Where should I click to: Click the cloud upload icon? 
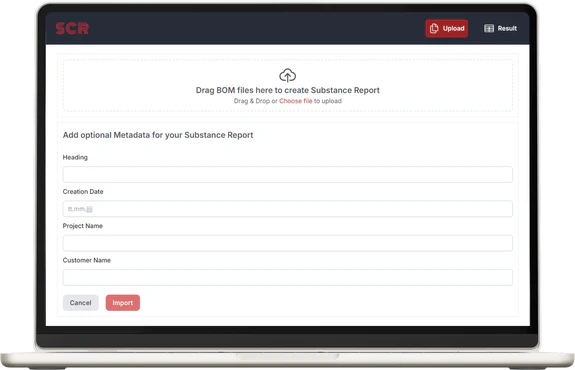coord(288,75)
